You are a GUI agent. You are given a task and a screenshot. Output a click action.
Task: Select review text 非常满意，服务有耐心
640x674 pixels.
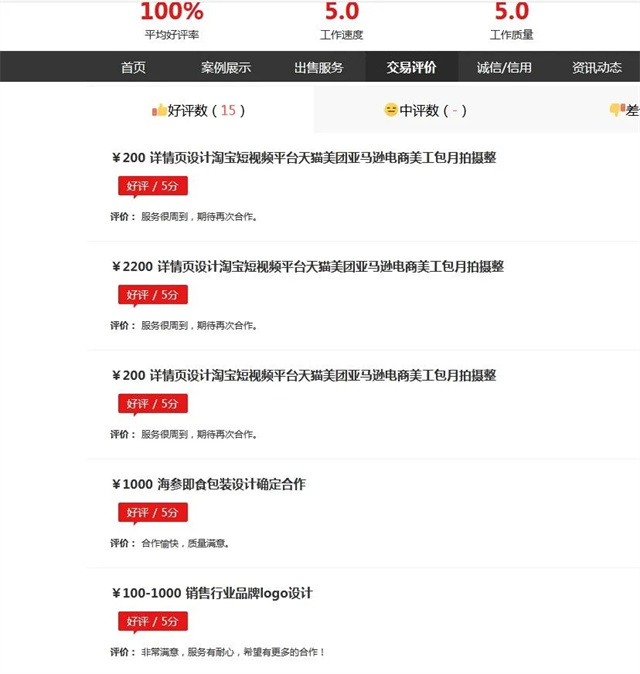(233, 653)
